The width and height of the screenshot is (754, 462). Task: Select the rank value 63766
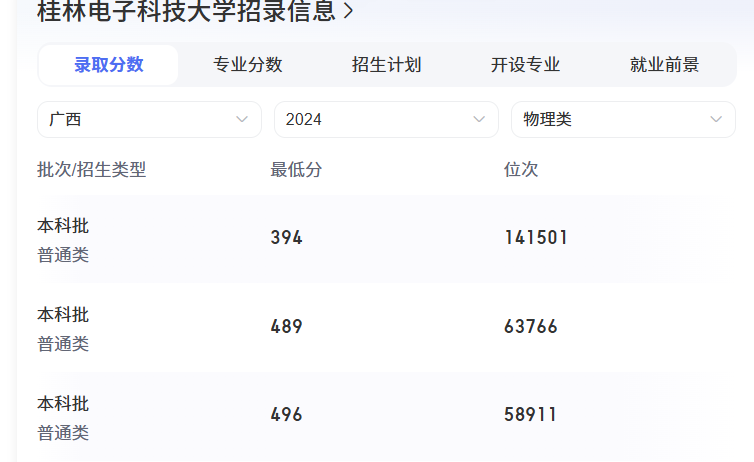(x=531, y=326)
